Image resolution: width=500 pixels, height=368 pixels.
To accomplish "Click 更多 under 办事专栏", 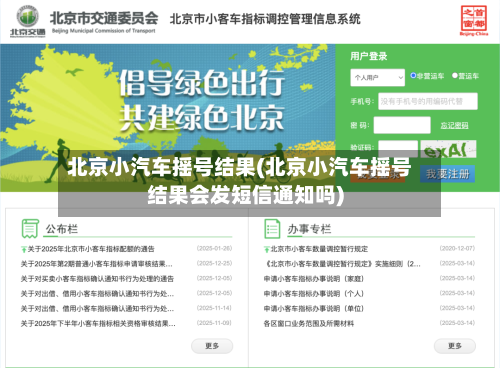I will point(455,346).
